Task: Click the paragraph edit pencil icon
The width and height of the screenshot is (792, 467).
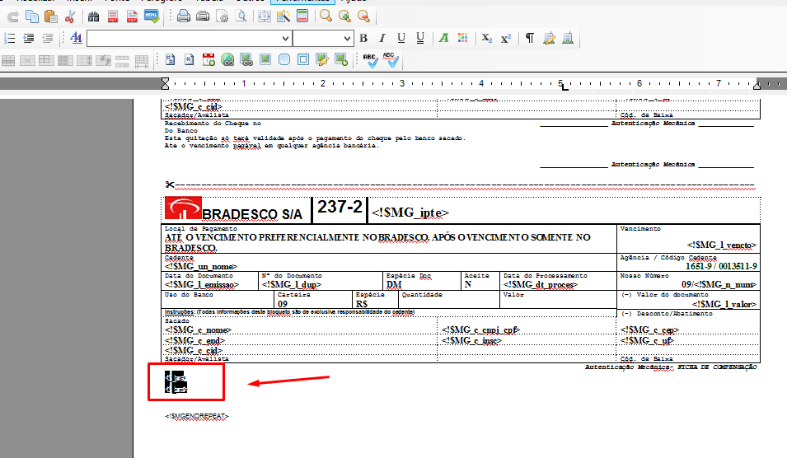Action: pyautogui.click(x=549, y=38)
